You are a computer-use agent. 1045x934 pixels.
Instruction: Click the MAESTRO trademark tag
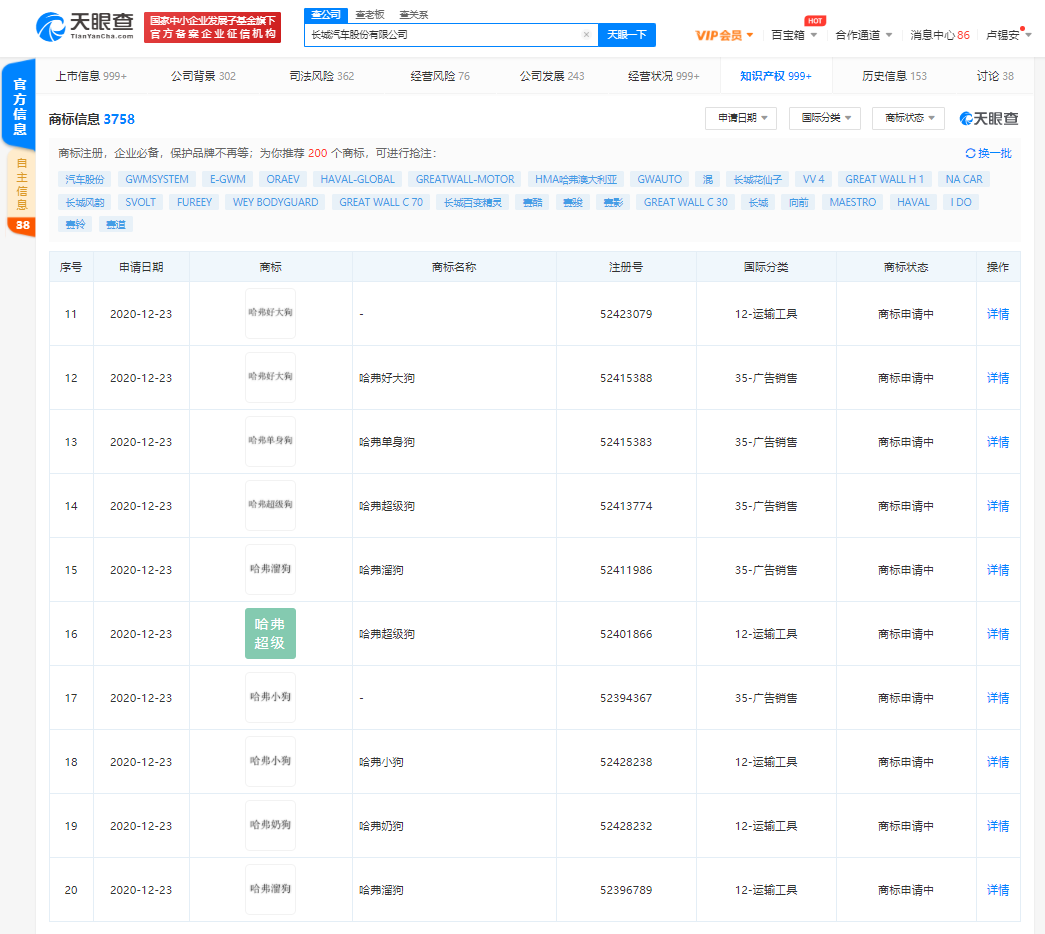tap(852, 202)
